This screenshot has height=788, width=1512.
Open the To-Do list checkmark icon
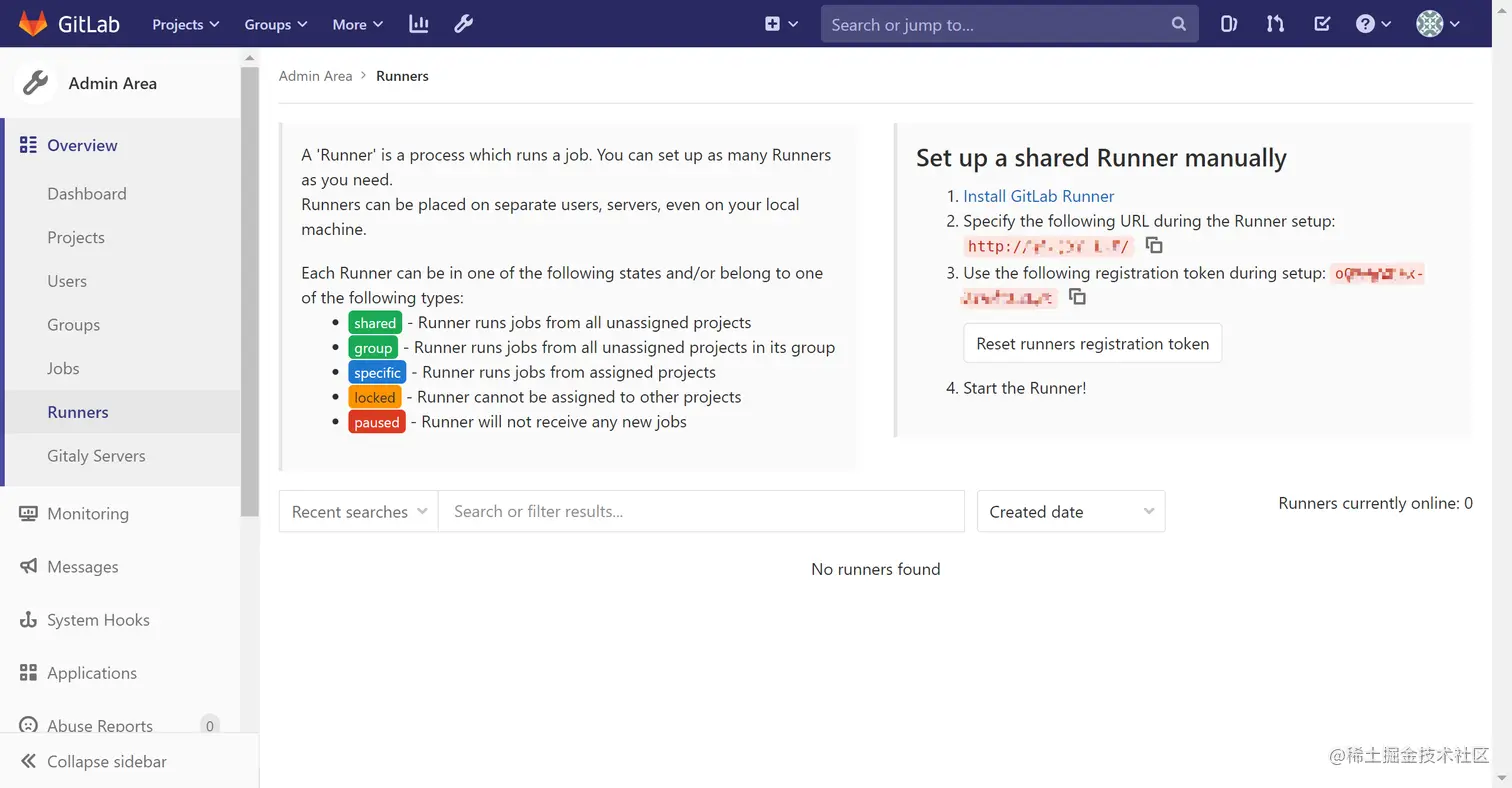coord(1322,24)
